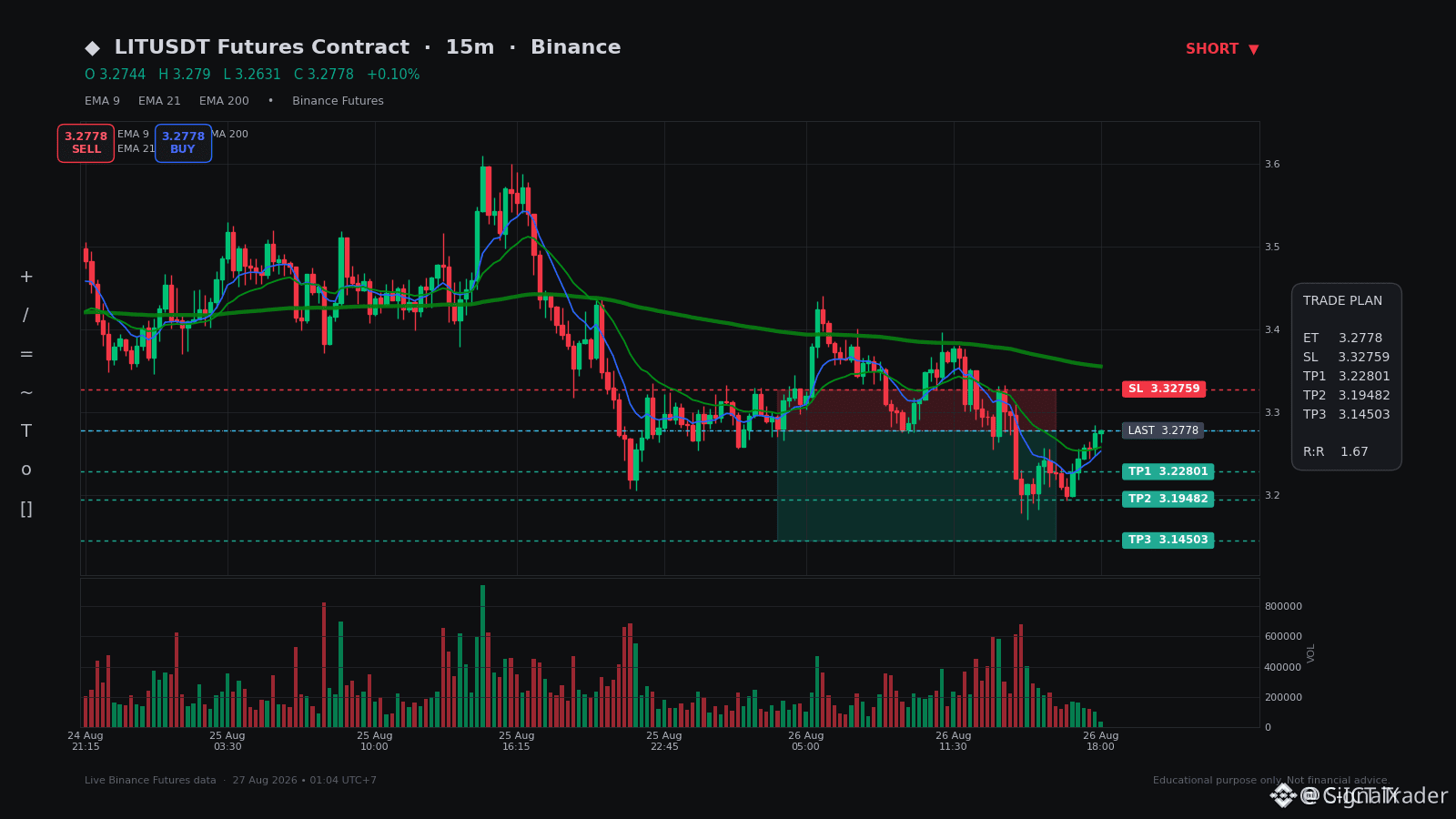Click the 26 Aug 18:00 time label
The width and height of the screenshot is (1456, 819).
coord(1100,742)
